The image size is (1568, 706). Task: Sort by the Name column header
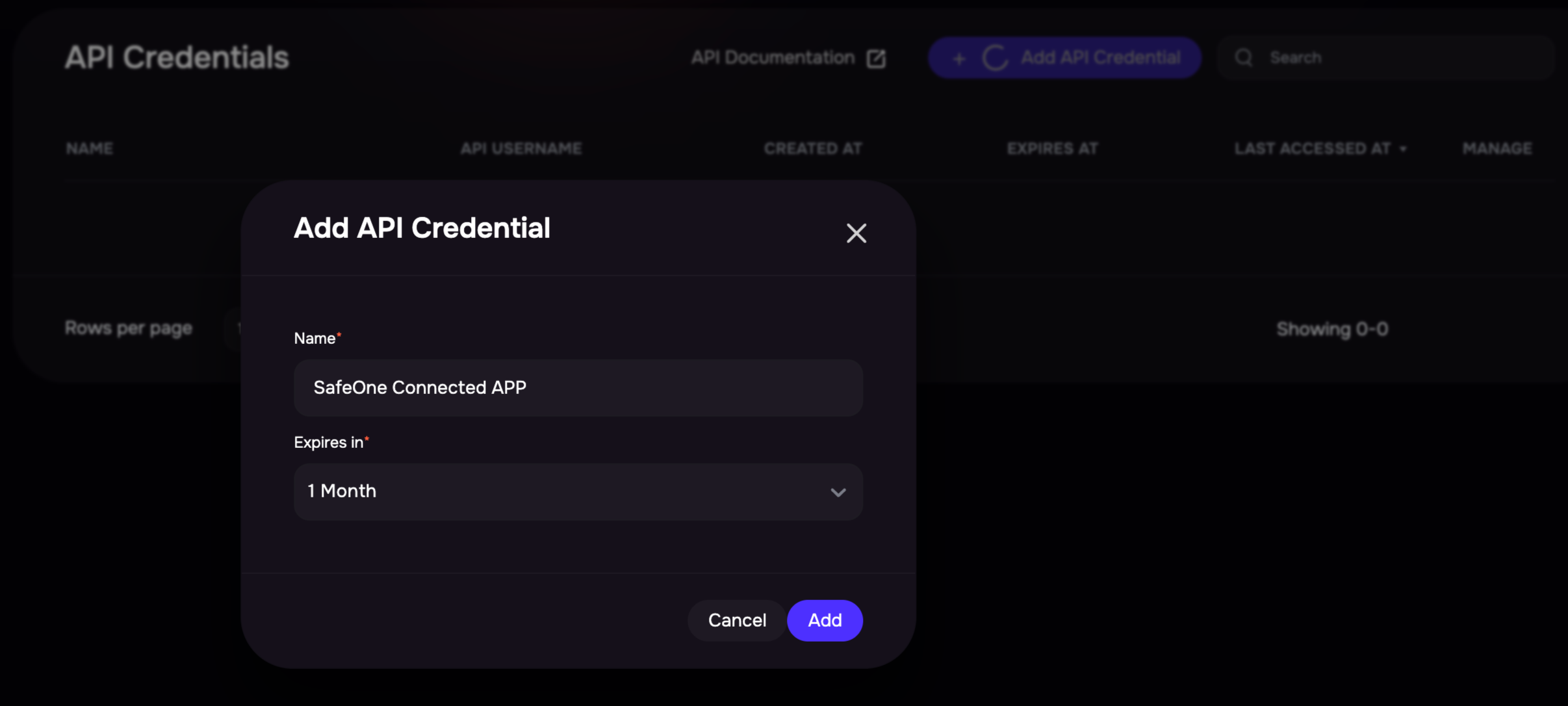(x=90, y=148)
